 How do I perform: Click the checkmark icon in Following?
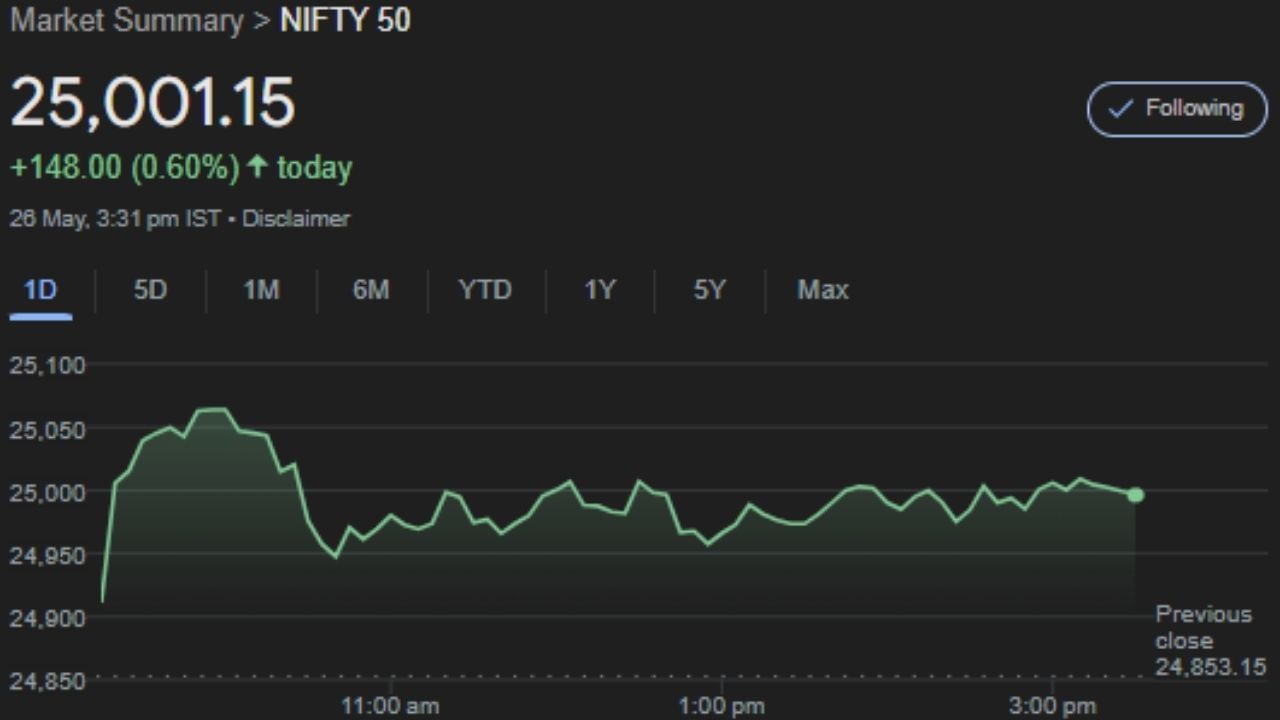point(1121,109)
